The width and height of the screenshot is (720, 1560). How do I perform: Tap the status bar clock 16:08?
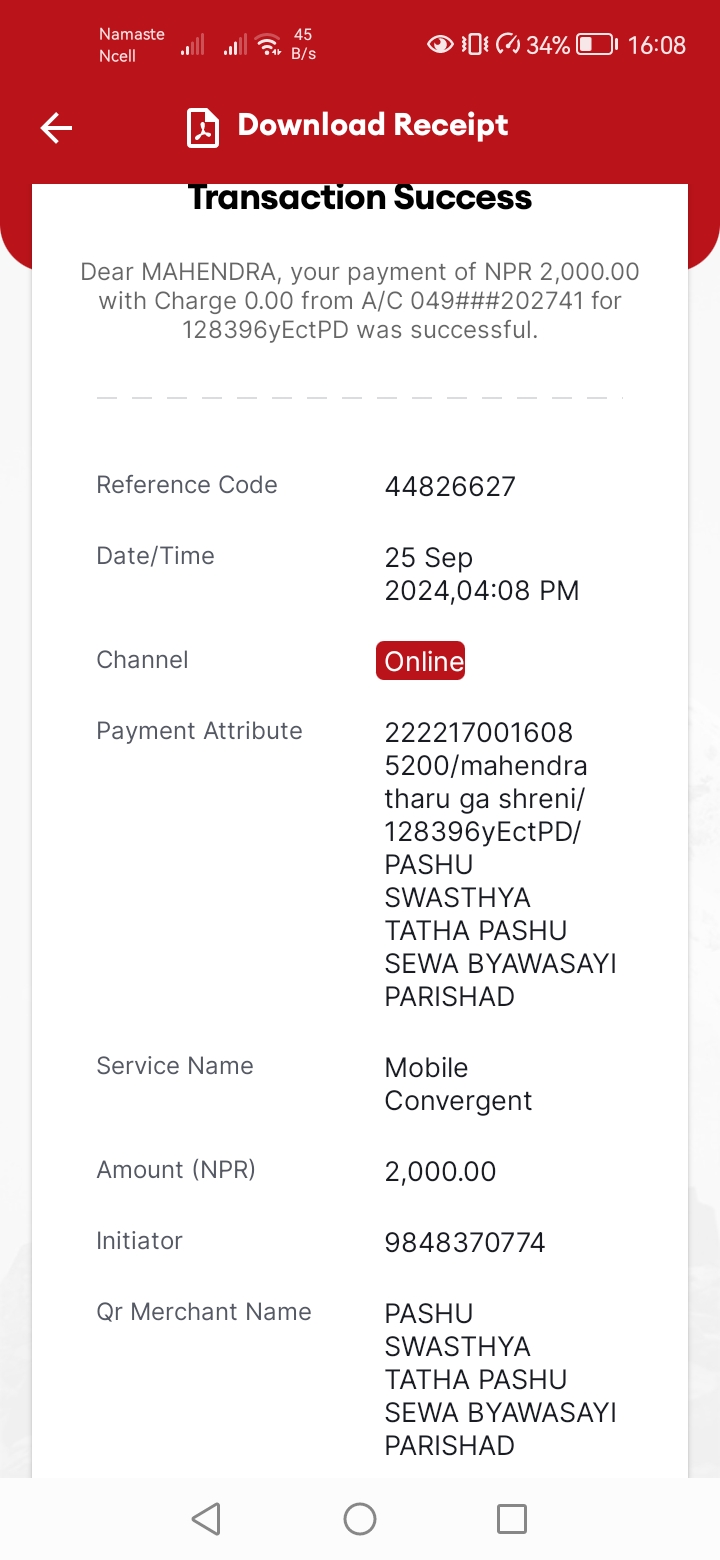point(657,45)
